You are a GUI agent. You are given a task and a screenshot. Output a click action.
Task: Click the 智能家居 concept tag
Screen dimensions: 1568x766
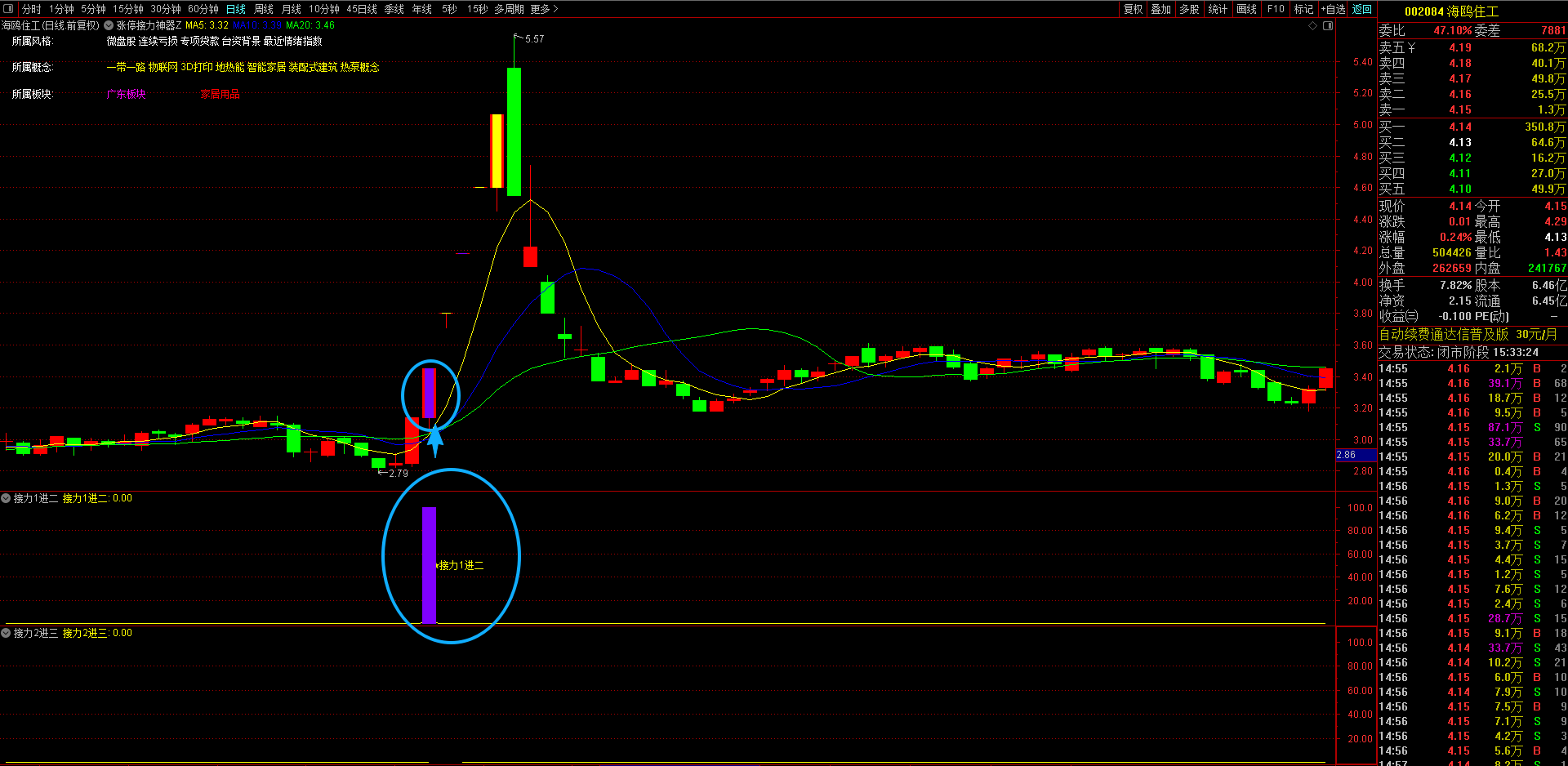(266, 67)
